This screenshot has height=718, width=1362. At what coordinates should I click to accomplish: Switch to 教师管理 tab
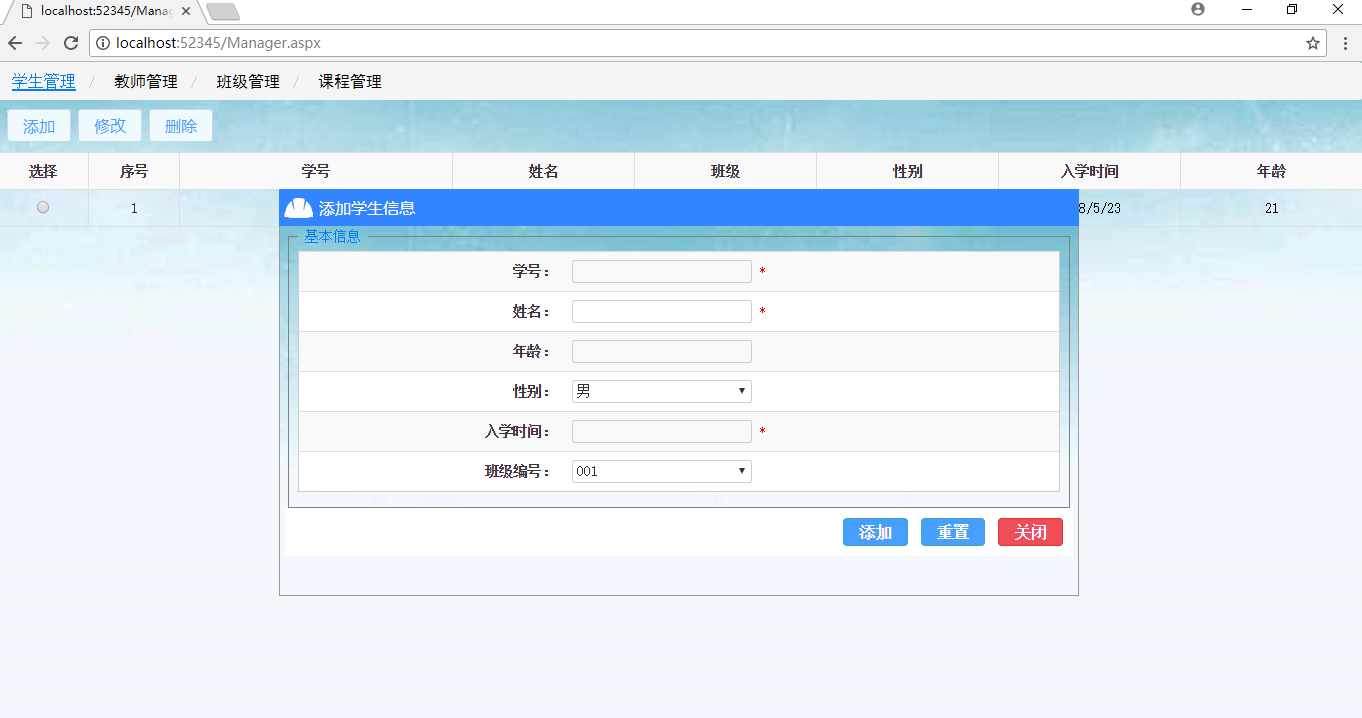pos(146,82)
